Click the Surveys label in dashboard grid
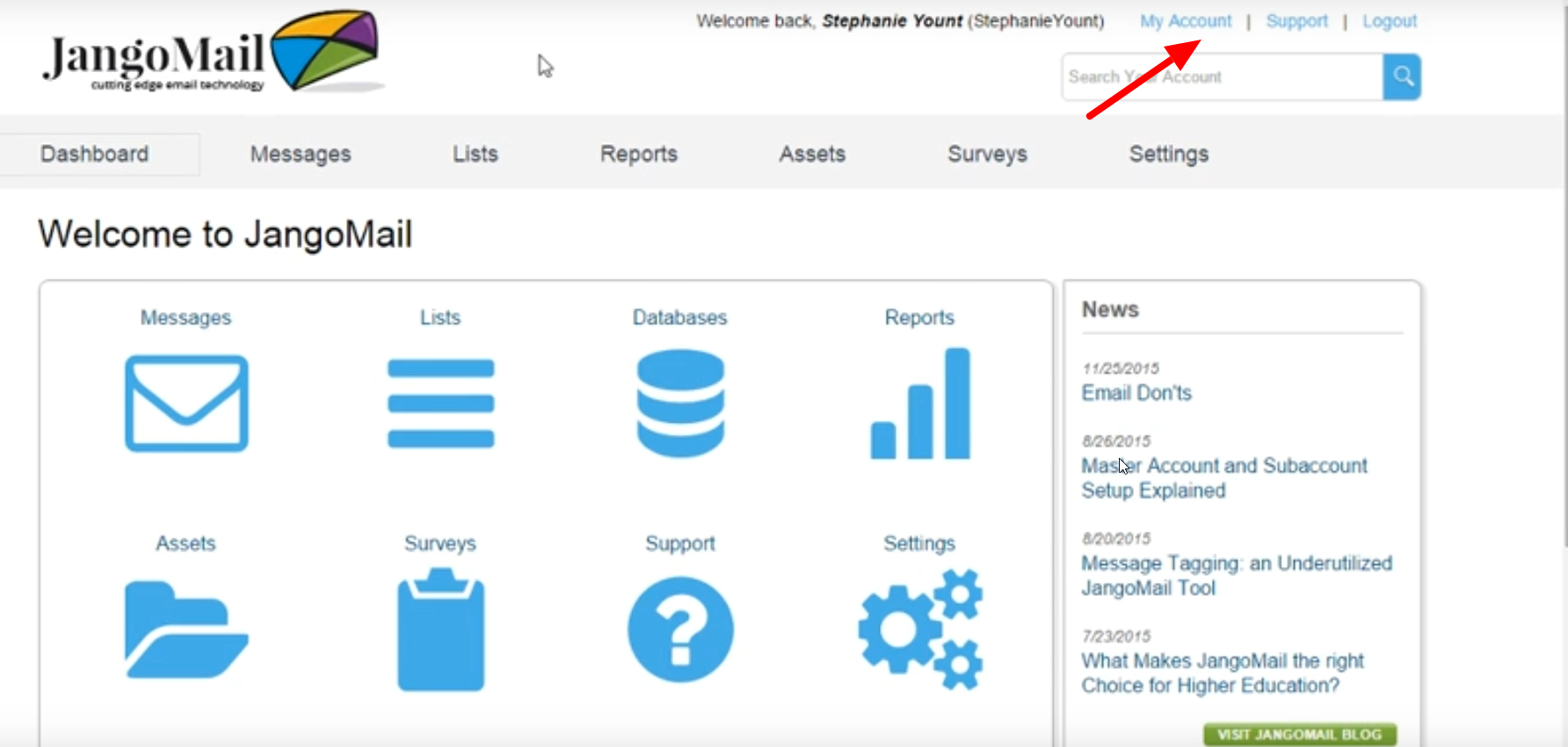Screen dimensions: 1568x747 coord(440,544)
